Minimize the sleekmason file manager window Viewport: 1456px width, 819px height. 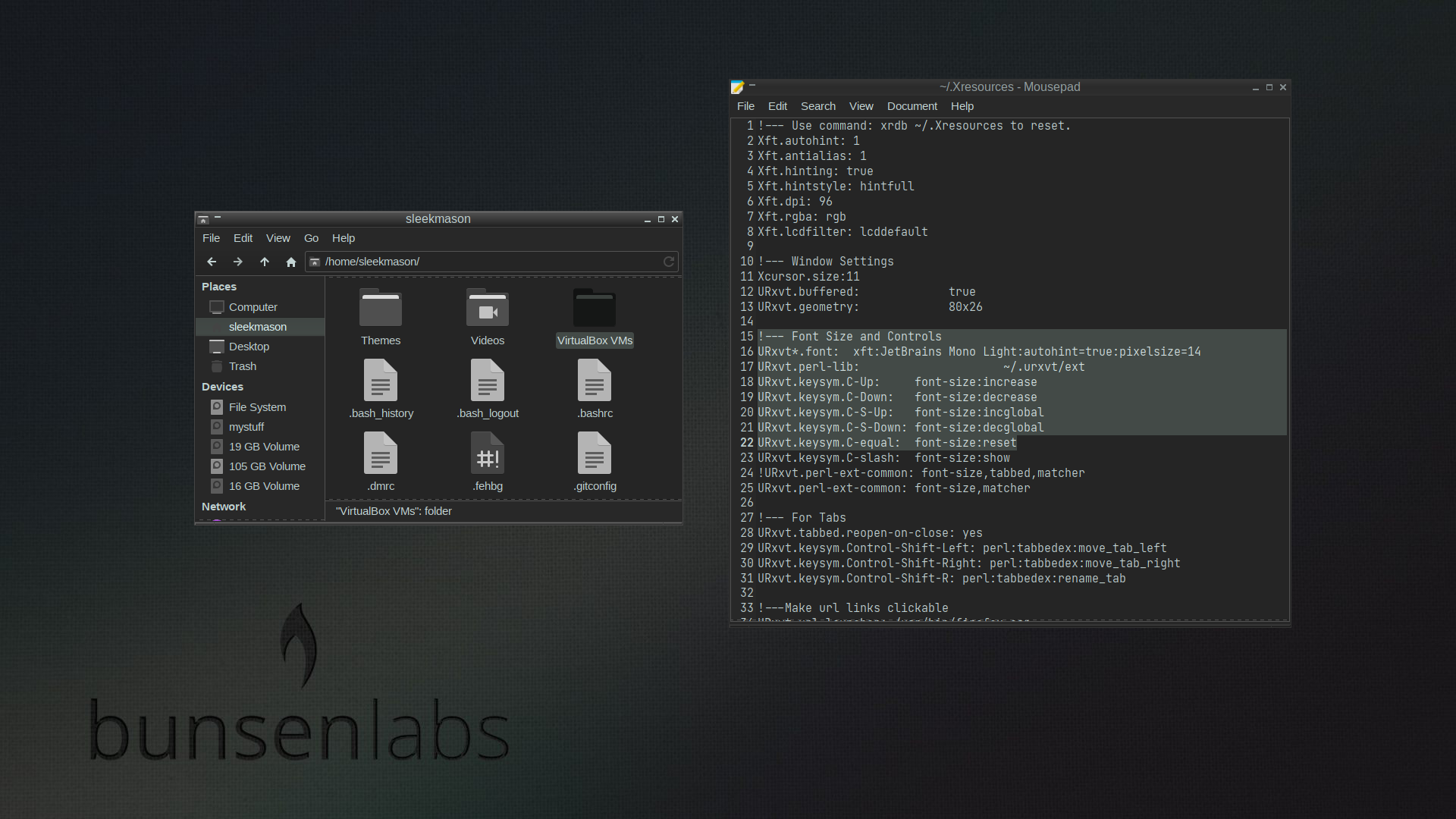click(x=648, y=220)
